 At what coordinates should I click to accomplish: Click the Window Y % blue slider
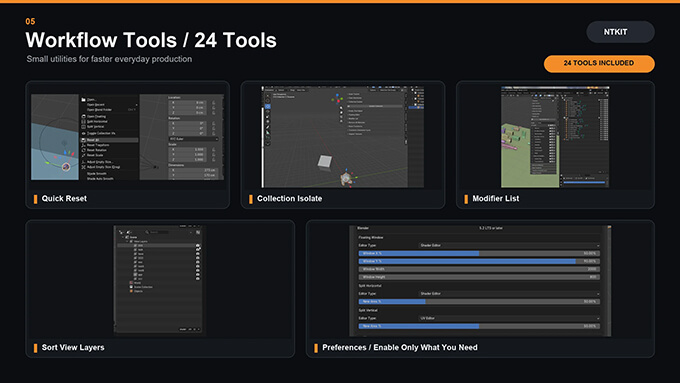tap(479, 261)
